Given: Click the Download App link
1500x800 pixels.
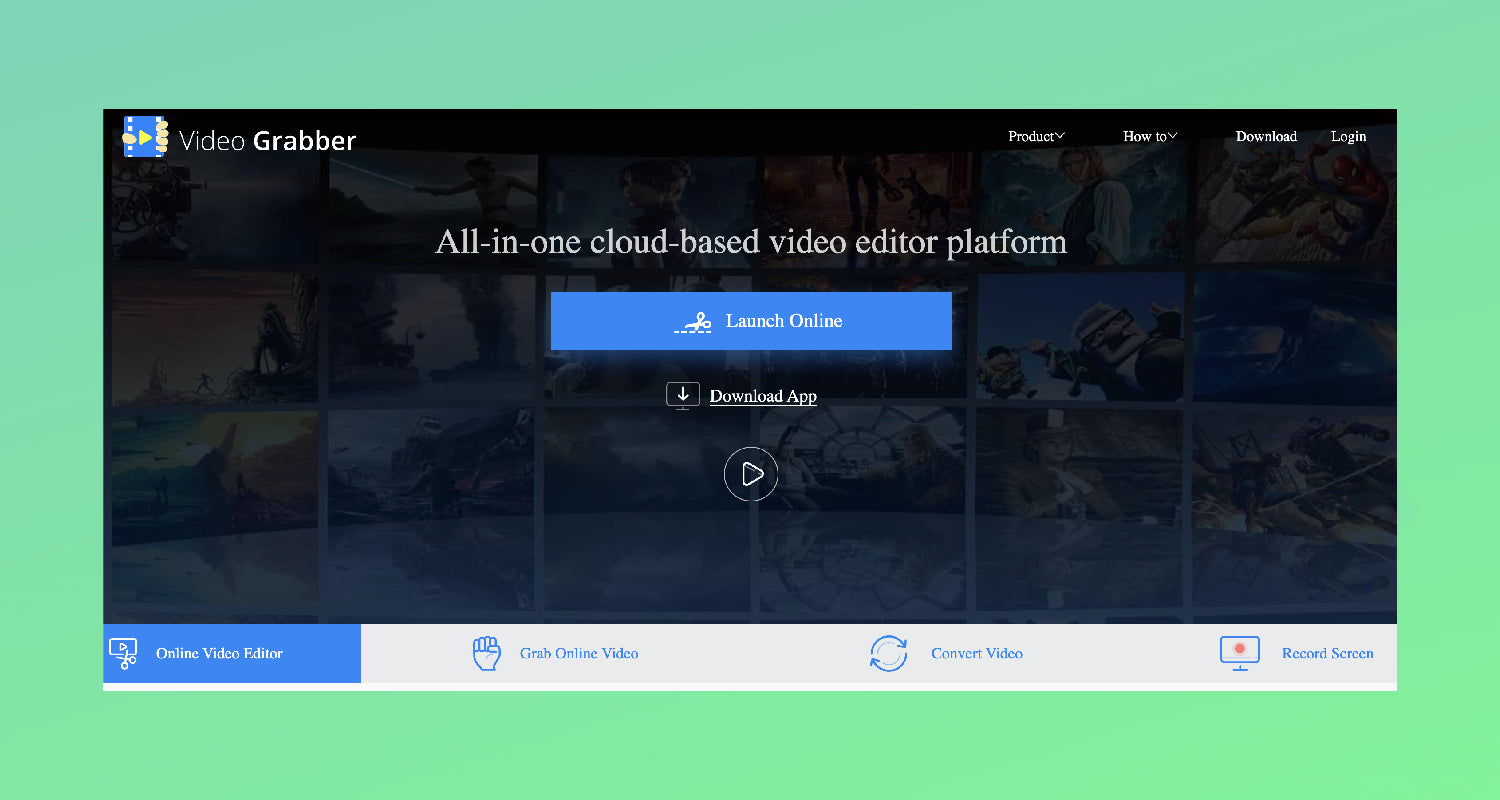Looking at the screenshot, I should pos(763,396).
